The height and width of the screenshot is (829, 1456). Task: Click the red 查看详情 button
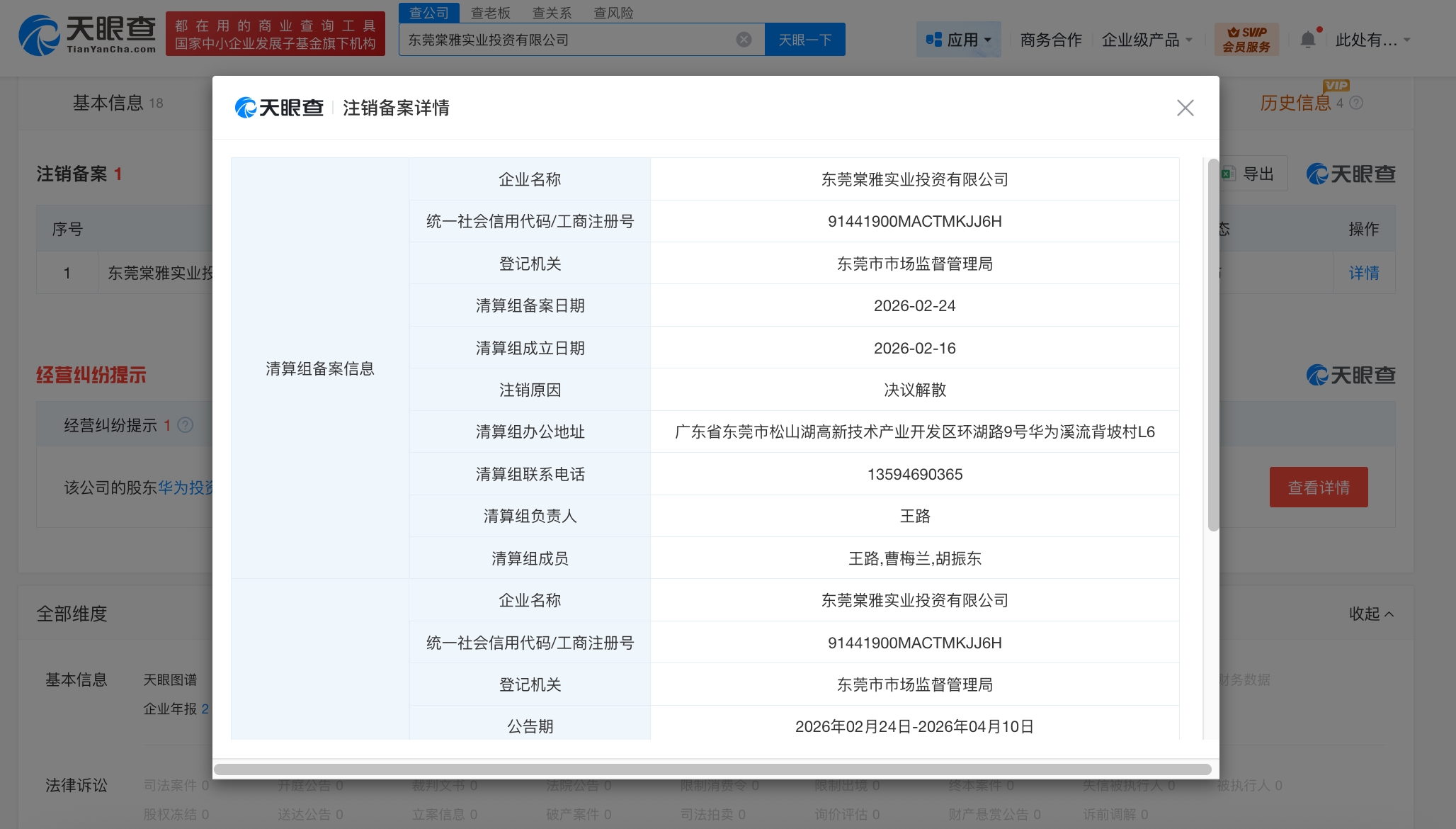(1318, 487)
